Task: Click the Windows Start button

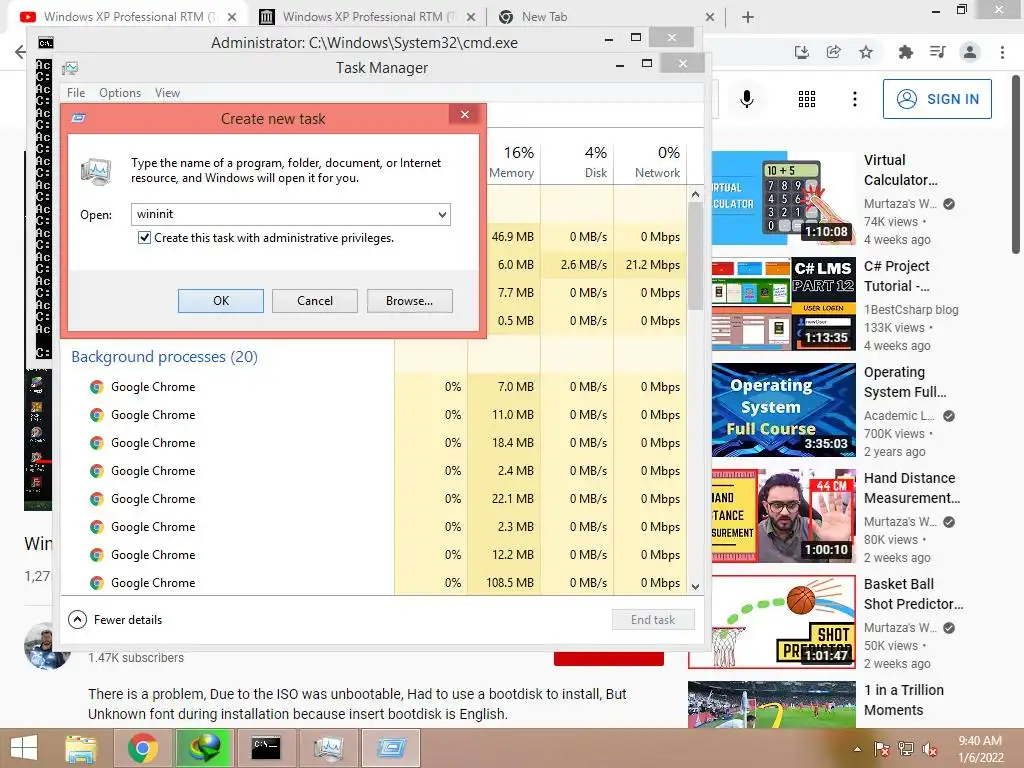Action: pos(24,748)
